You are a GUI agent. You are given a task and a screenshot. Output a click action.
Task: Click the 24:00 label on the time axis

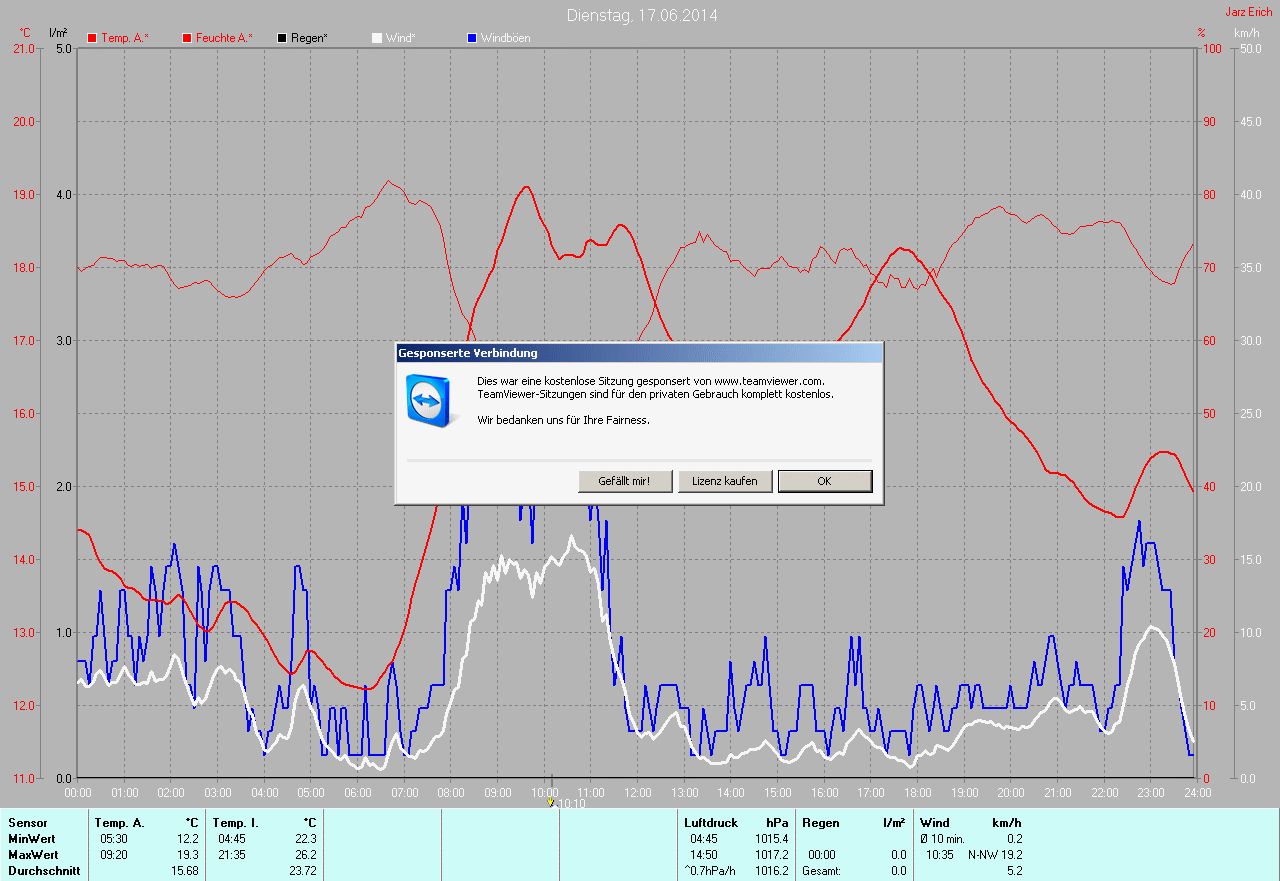click(x=1197, y=793)
